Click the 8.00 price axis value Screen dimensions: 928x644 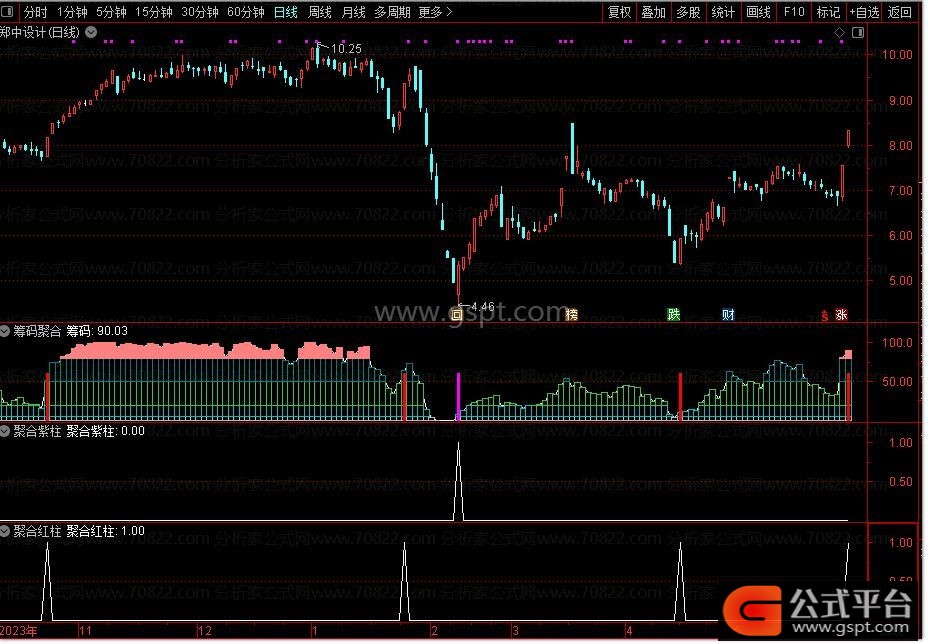900,146
